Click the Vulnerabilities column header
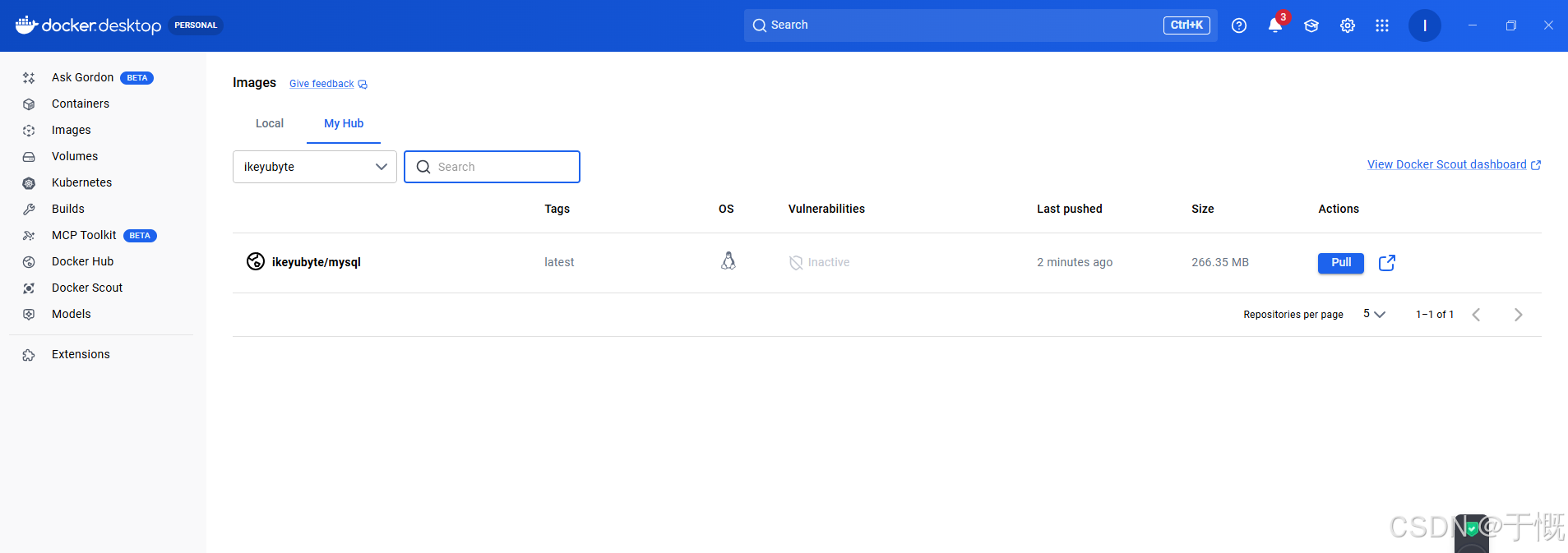1568x553 pixels. point(826,209)
